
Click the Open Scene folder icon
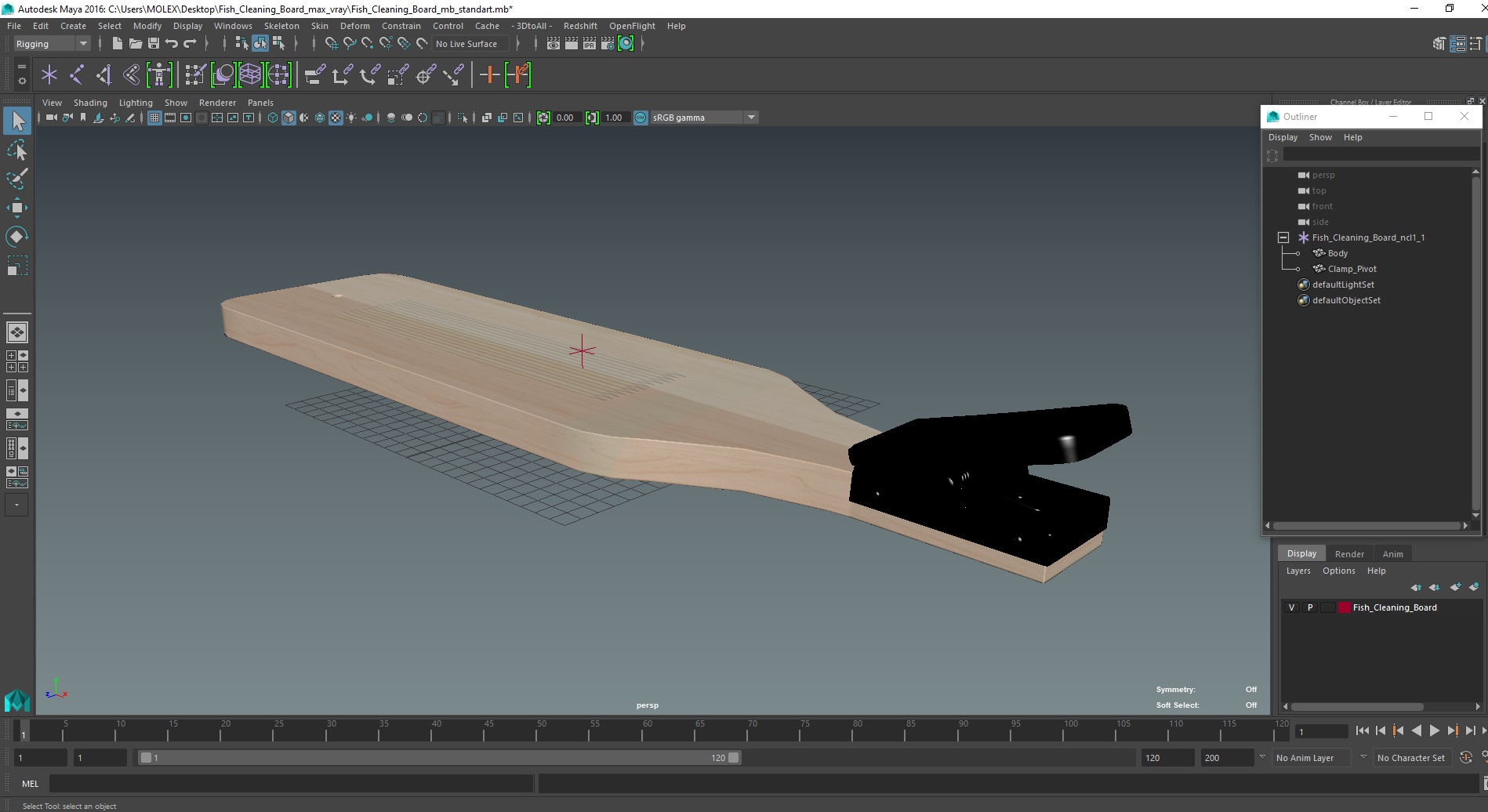pyautogui.click(x=135, y=44)
